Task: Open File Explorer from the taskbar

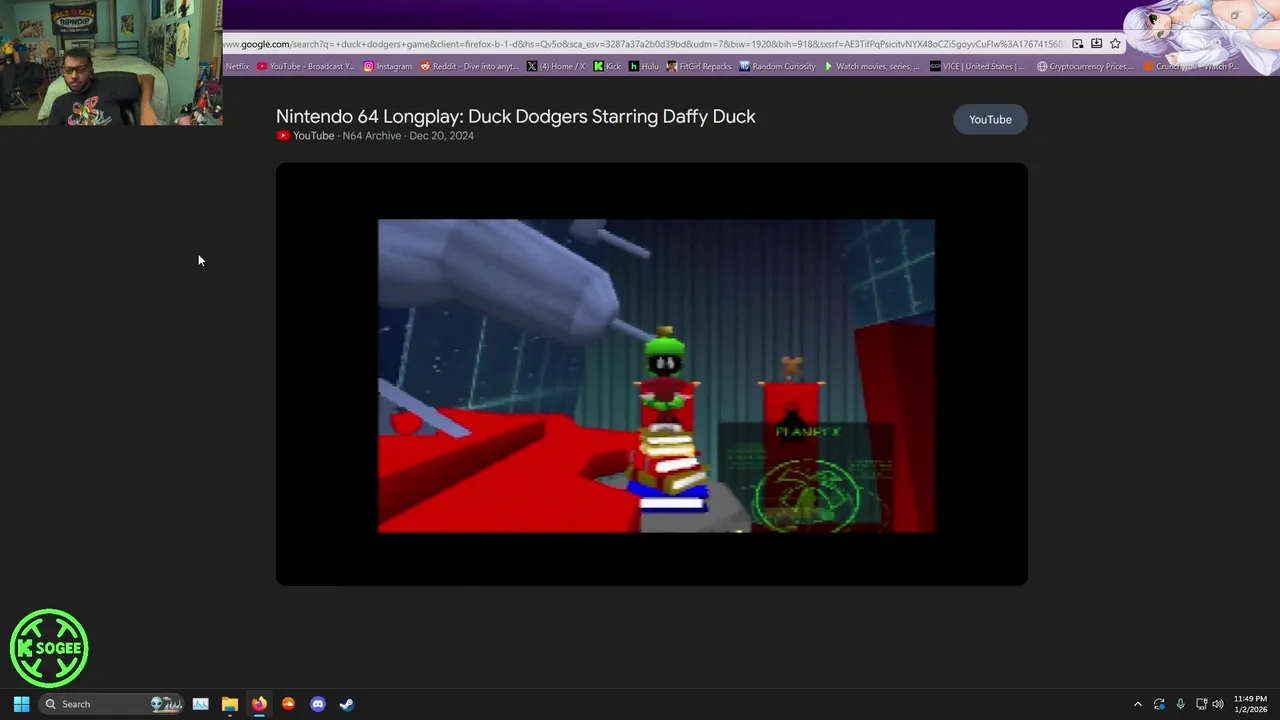Action: pos(229,704)
